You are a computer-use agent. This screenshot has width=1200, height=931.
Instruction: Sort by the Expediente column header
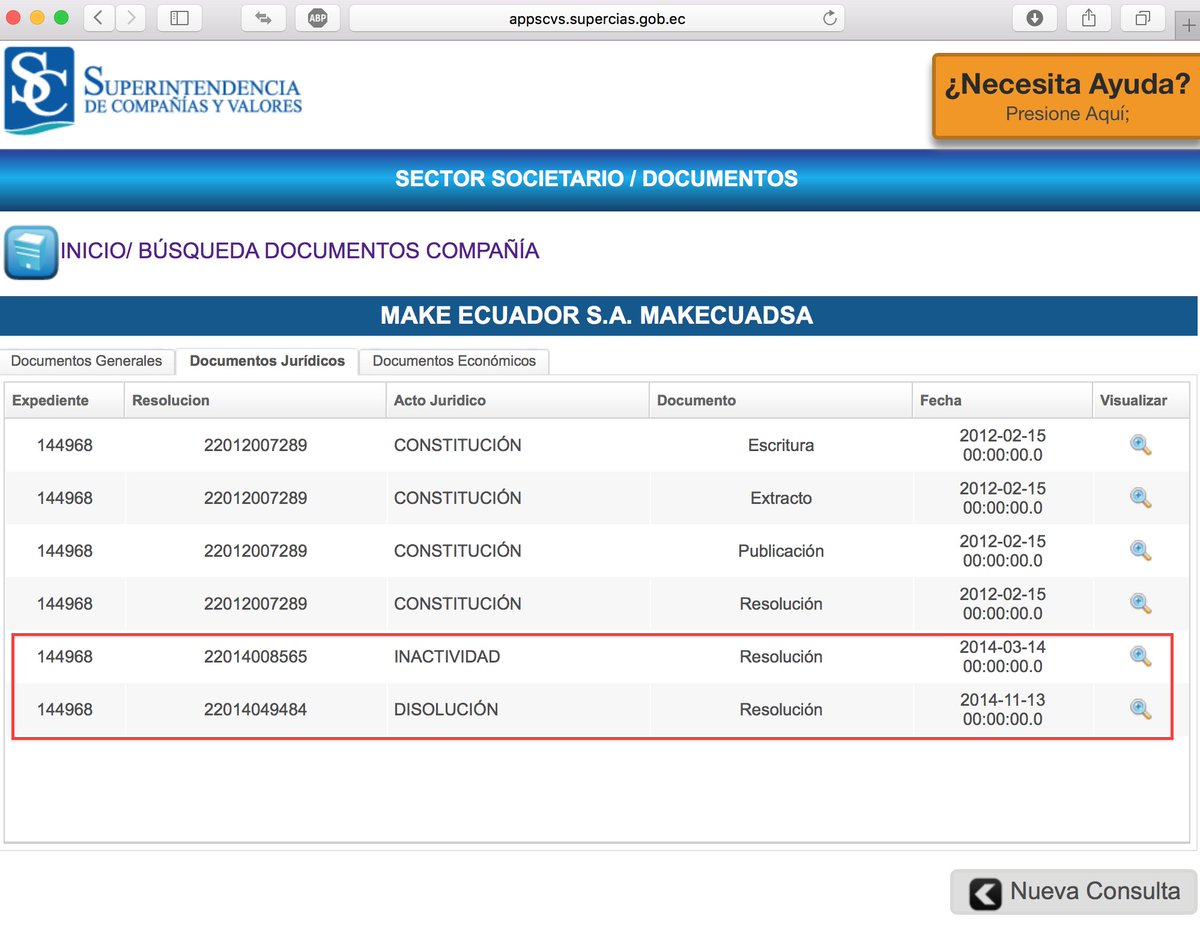click(65, 400)
